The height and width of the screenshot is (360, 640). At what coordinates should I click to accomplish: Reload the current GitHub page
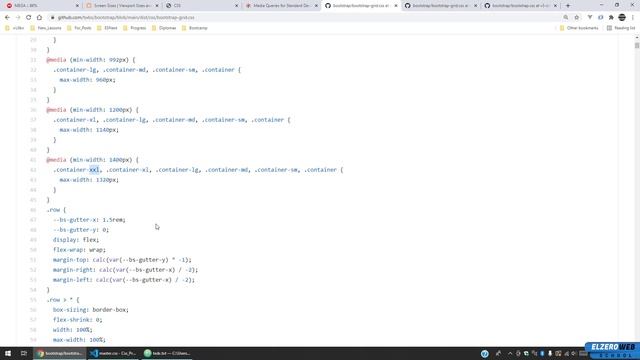pyautogui.click(x=28, y=18)
